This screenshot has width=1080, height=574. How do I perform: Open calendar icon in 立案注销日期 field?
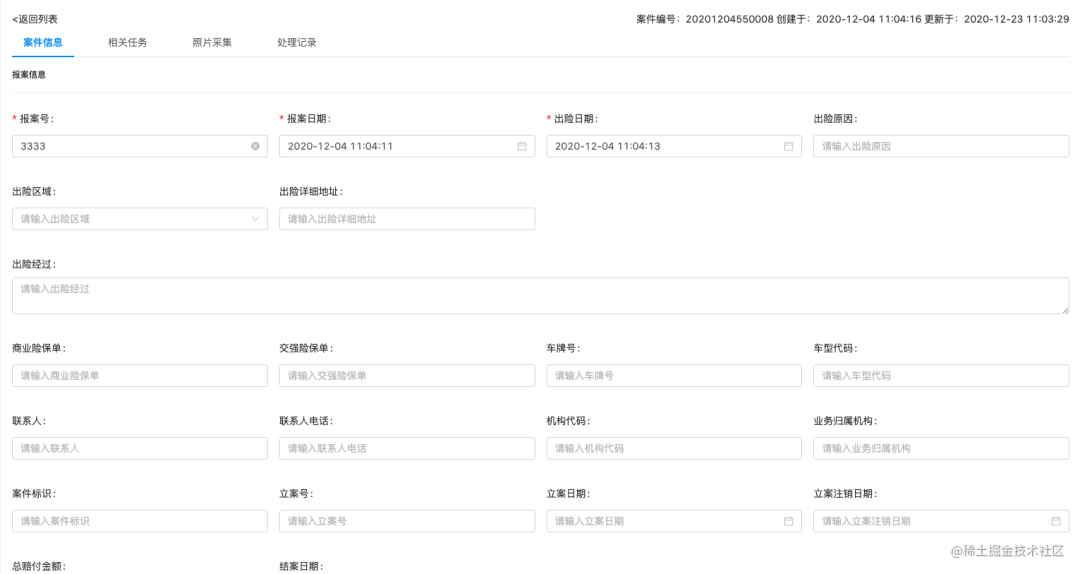[x=1055, y=521]
